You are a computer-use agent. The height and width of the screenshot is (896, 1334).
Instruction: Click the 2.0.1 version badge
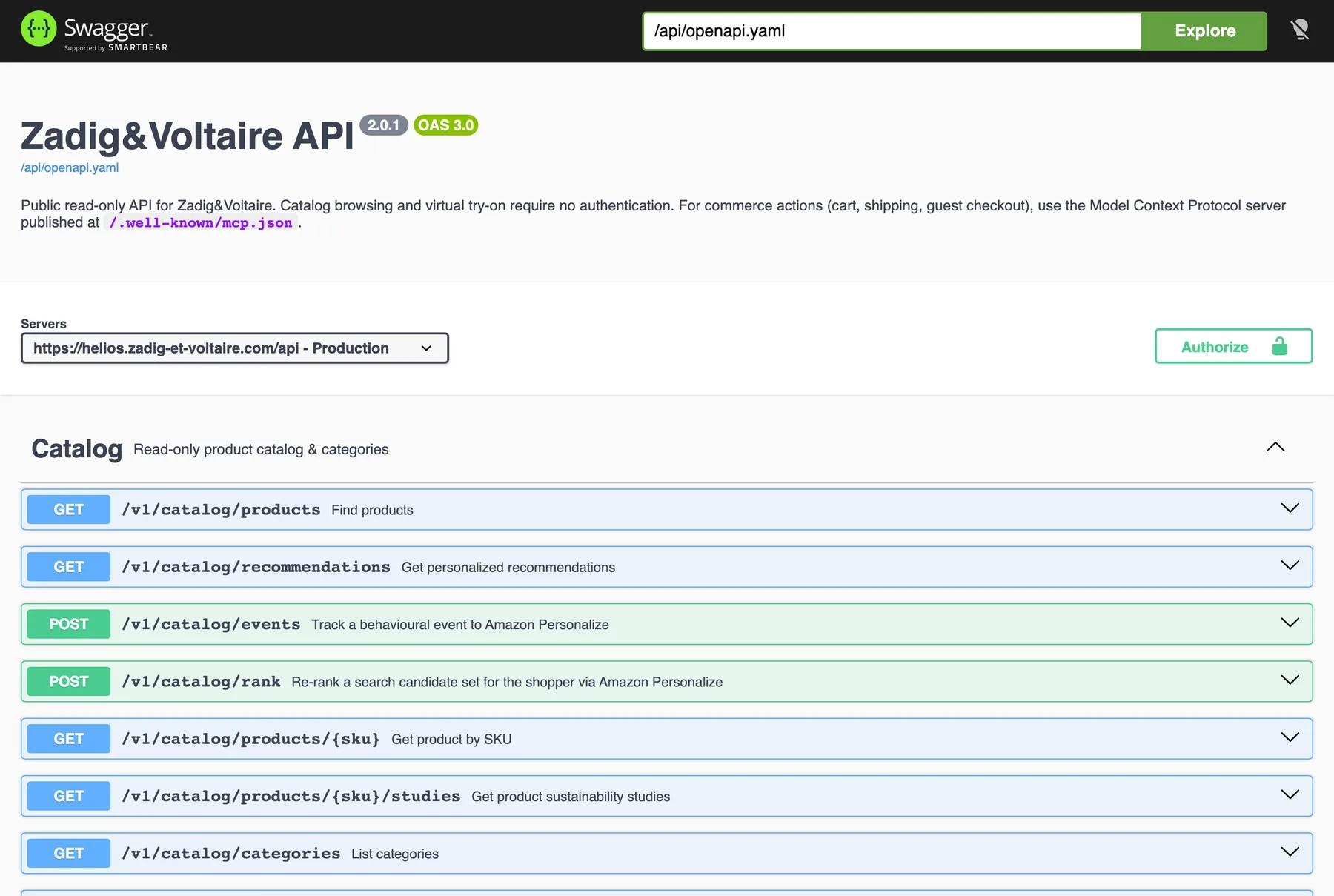coord(384,125)
